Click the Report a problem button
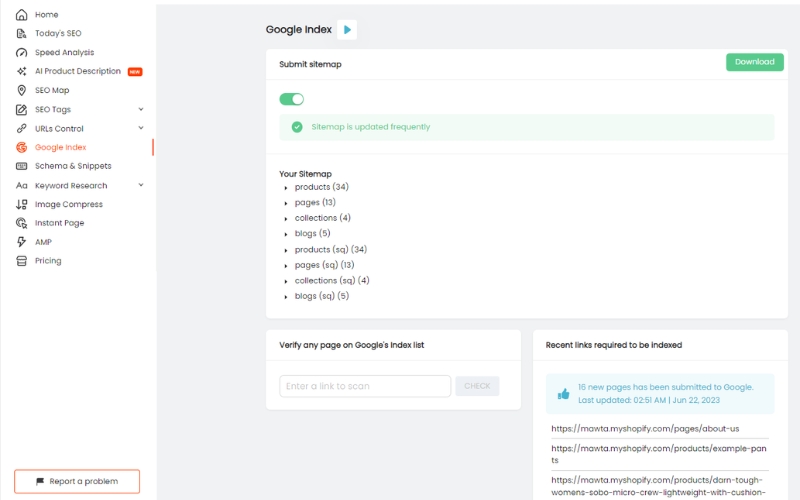 77,482
